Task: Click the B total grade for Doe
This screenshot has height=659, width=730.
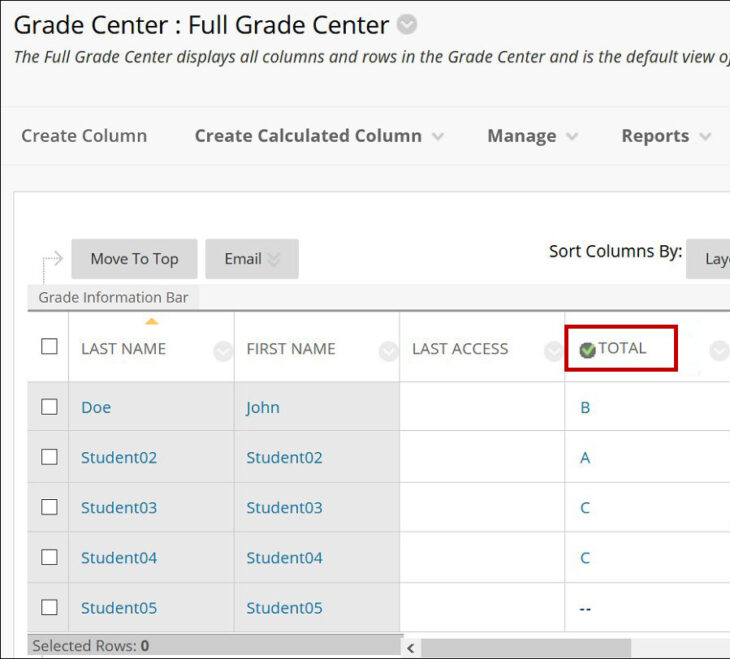Action: point(585,408)
